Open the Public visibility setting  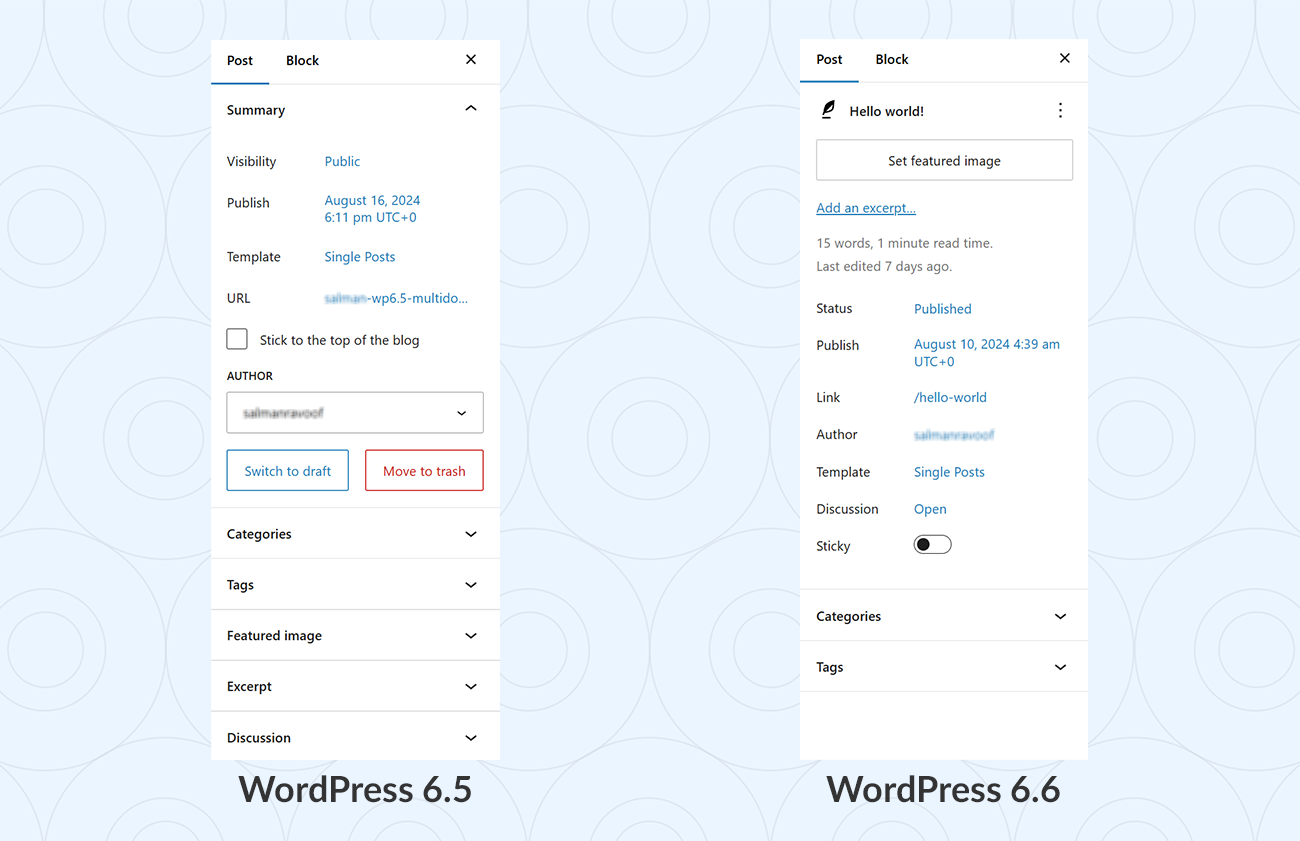[342, 161]
